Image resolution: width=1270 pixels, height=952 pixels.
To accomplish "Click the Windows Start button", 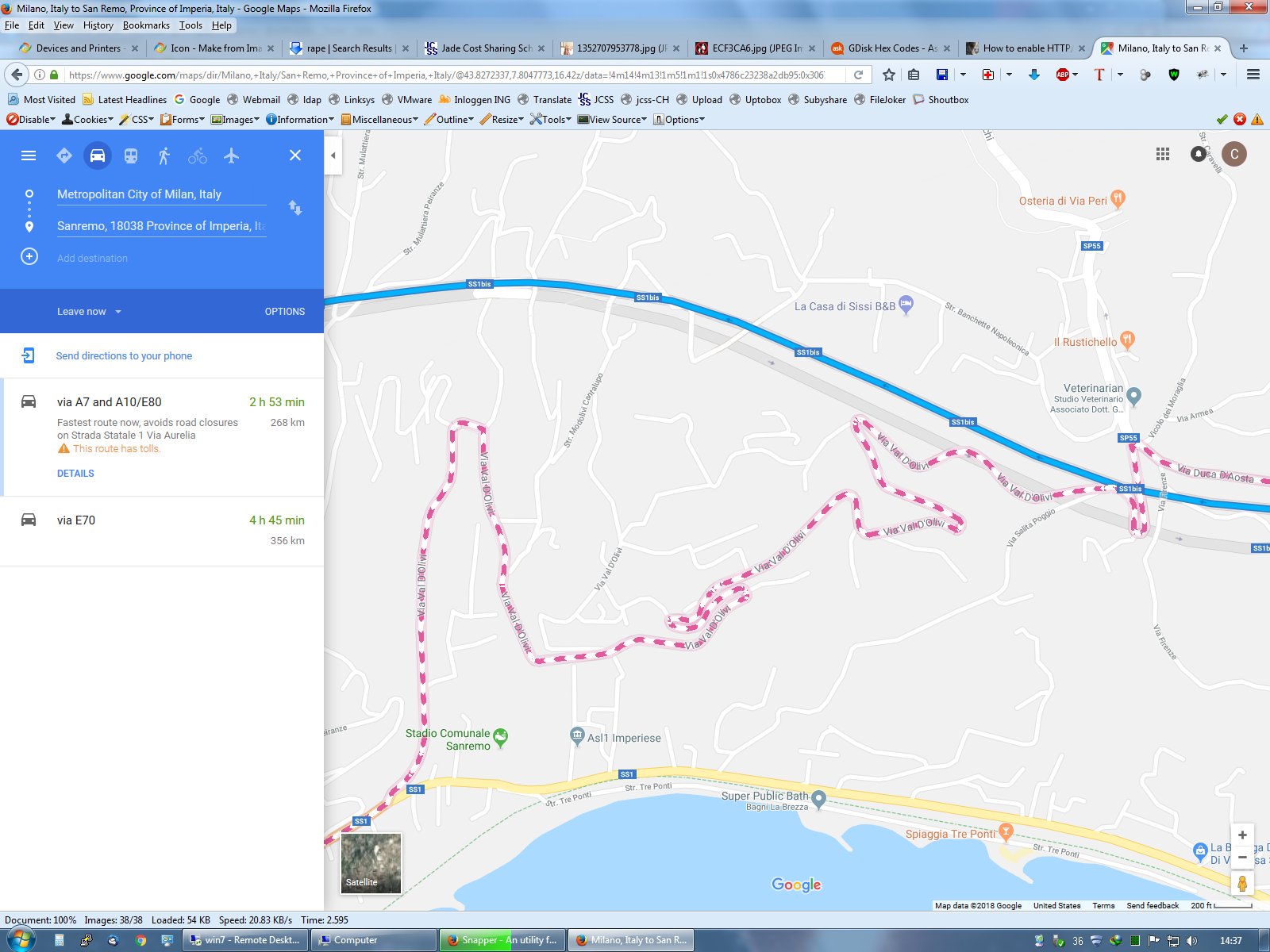I will pos(21,940).
